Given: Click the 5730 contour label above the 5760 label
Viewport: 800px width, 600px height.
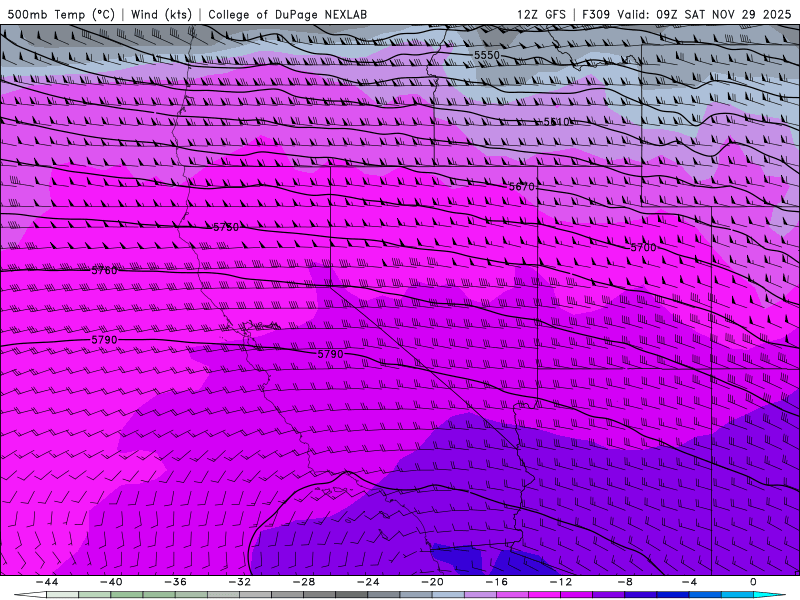Looking at the screenshot, I should pos(226,227).
